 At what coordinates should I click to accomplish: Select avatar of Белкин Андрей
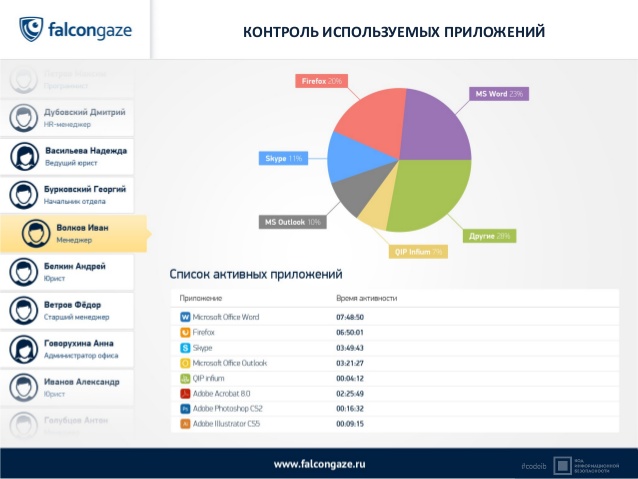24,272
